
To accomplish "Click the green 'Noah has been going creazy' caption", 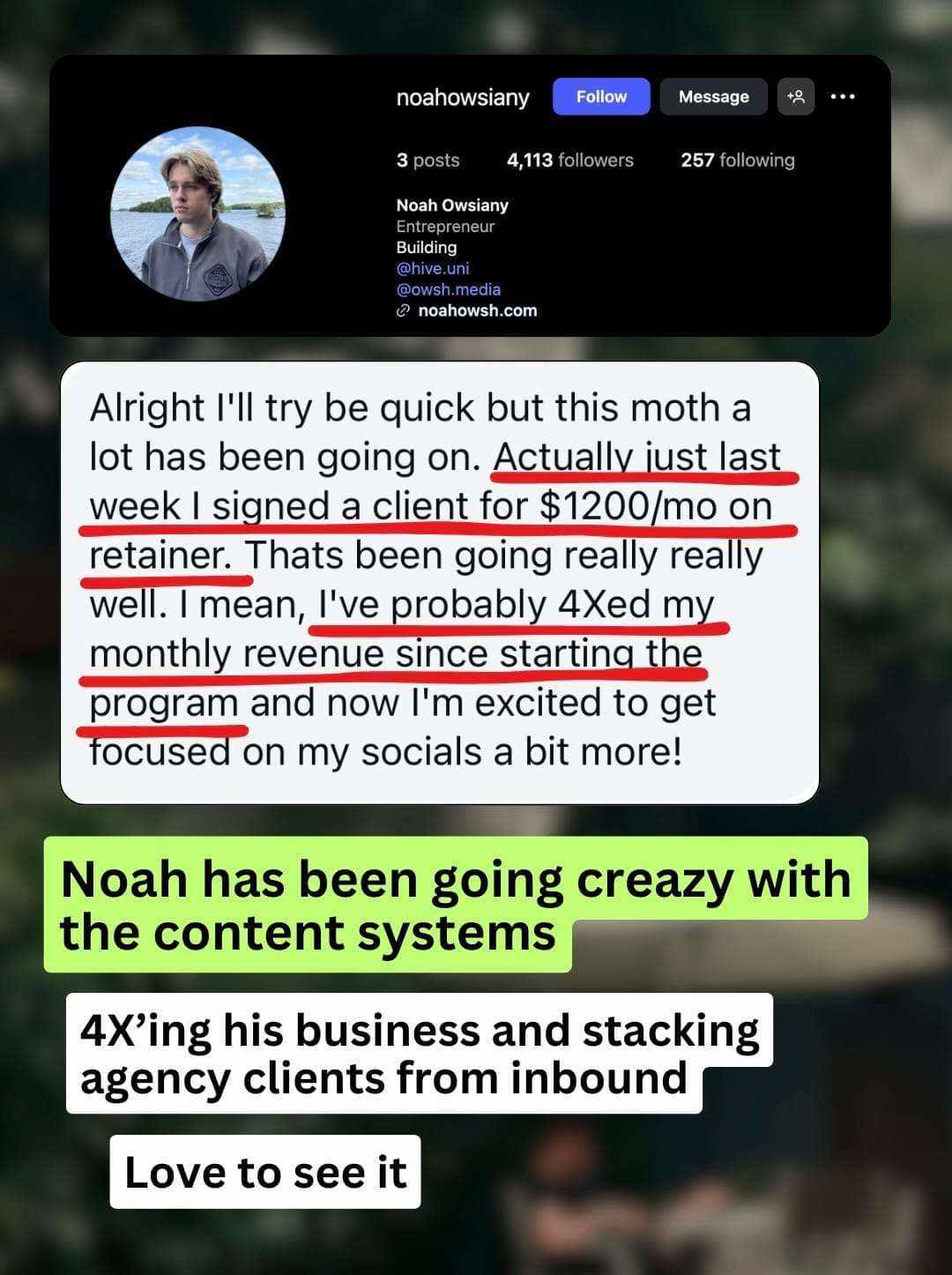I will pos(456,905).
